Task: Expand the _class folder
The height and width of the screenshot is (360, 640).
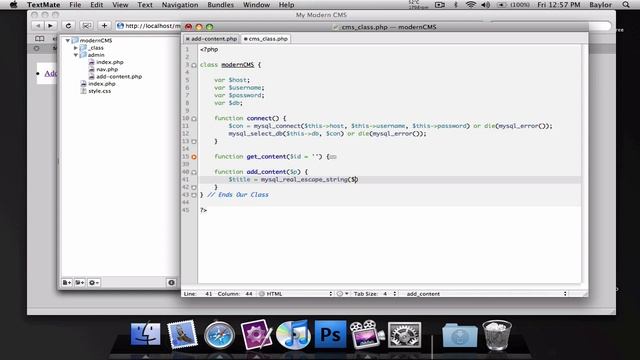Action: pyautogui.click(x=76, y=48)
